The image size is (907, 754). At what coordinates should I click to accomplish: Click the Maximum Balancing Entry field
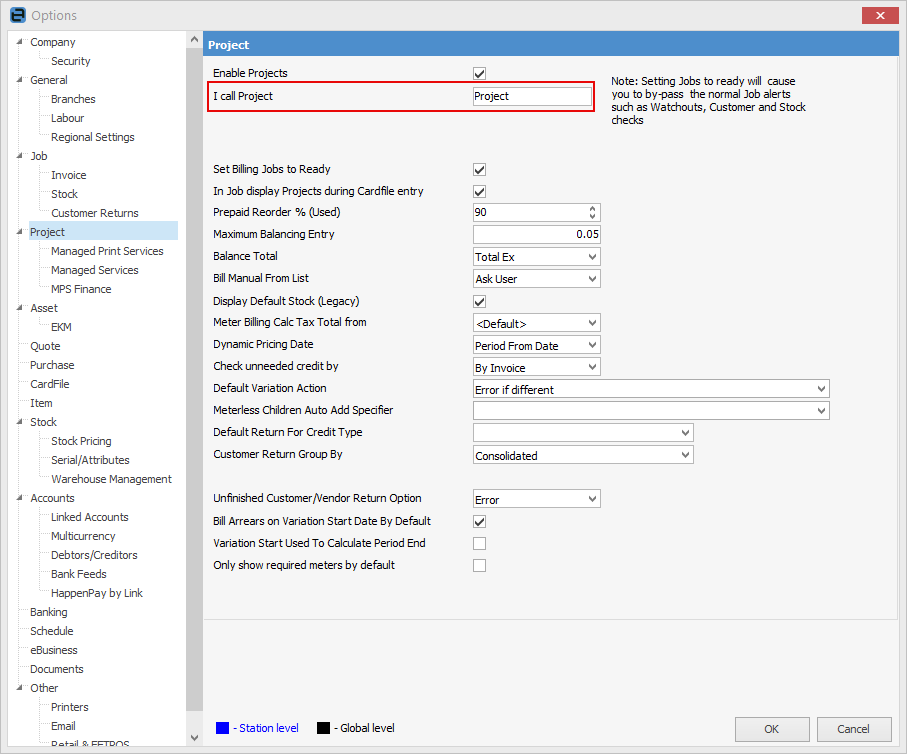[537, 234]
